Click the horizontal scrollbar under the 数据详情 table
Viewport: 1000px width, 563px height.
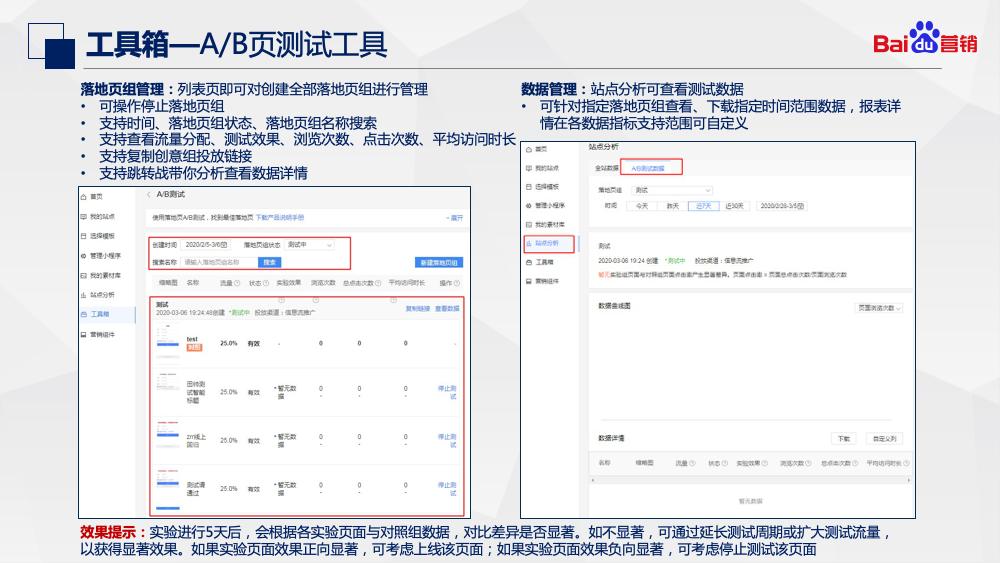tap(746, 482)
